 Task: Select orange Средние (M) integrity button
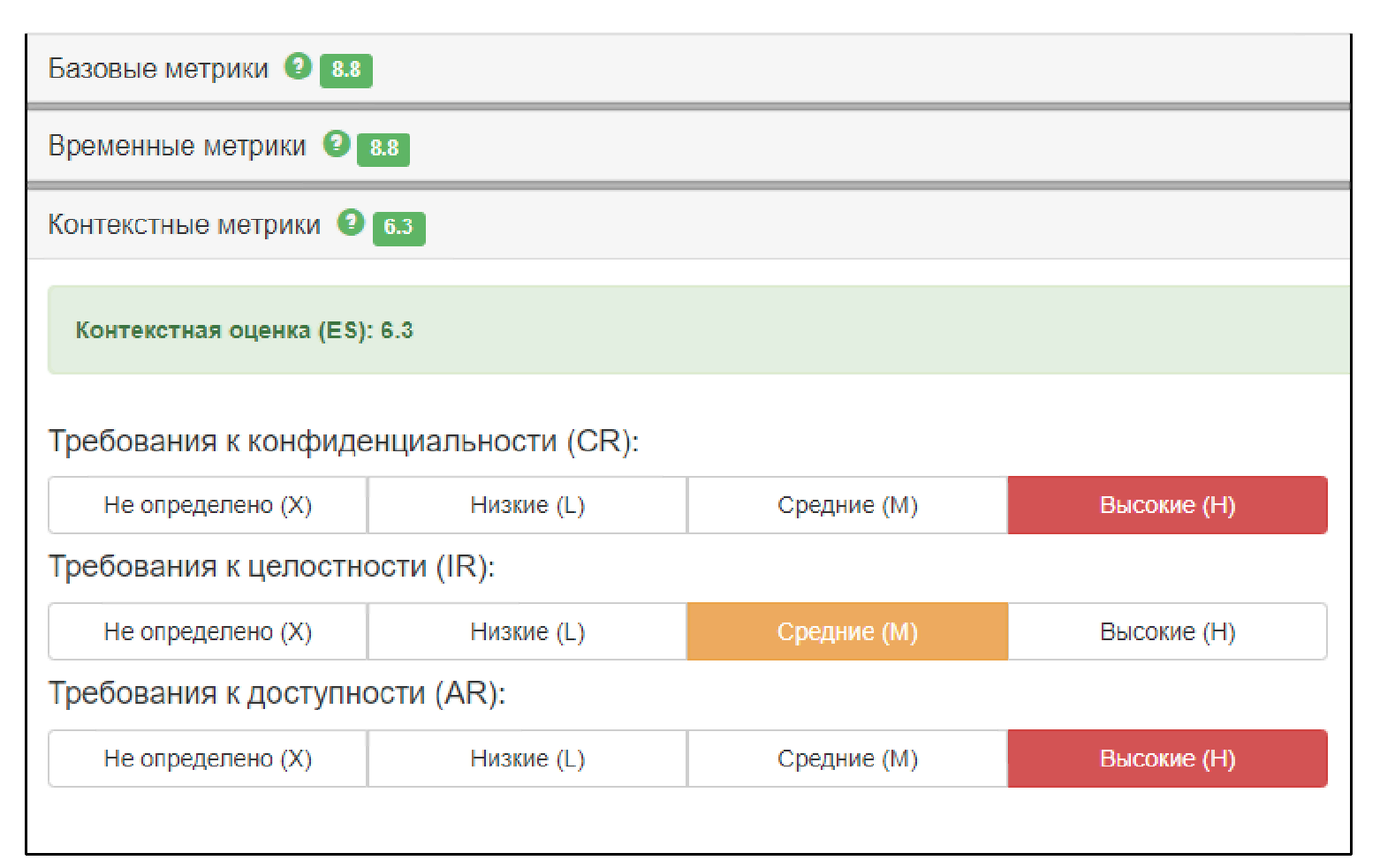tap(847, 632)
